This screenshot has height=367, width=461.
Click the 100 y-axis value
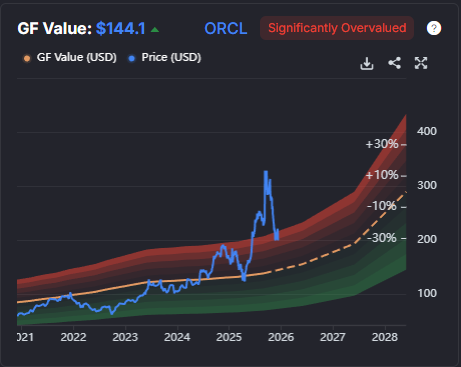[427, 293]
